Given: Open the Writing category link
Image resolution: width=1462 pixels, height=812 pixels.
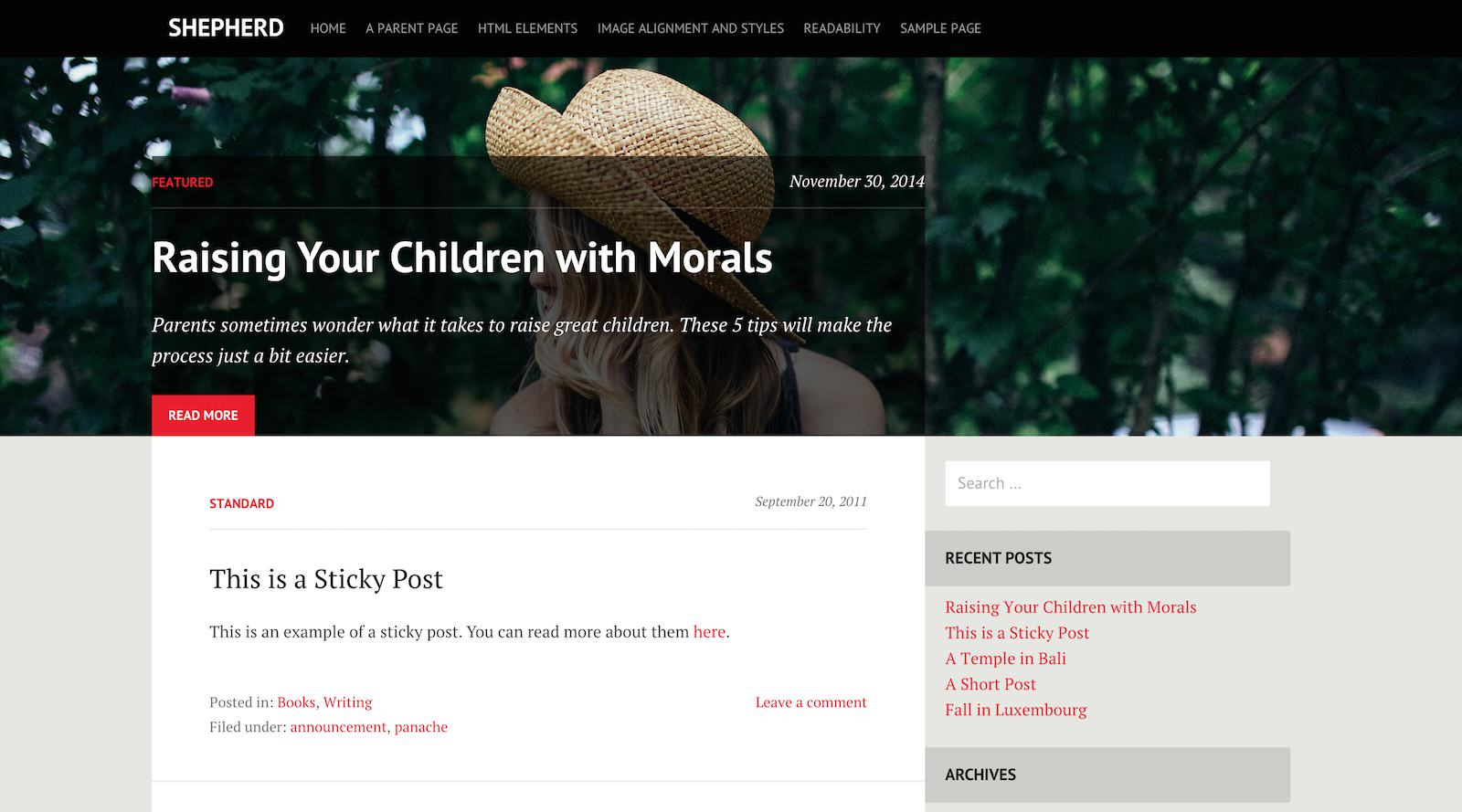Looking at the screenshot, I should (x=348, y=702).
